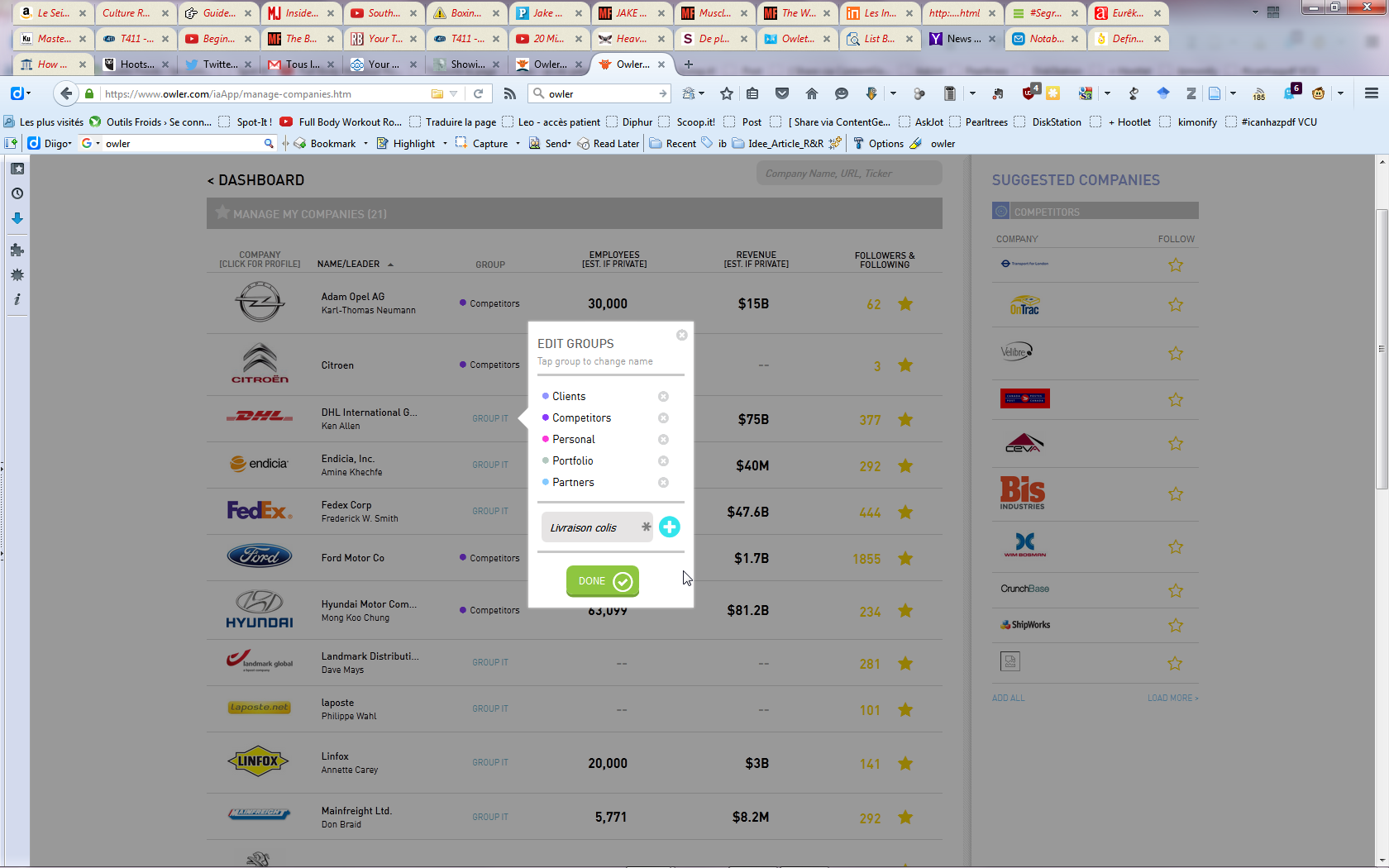Open a new browser tab
This screenshot has height=868, width=1389.
coord(688,64)
